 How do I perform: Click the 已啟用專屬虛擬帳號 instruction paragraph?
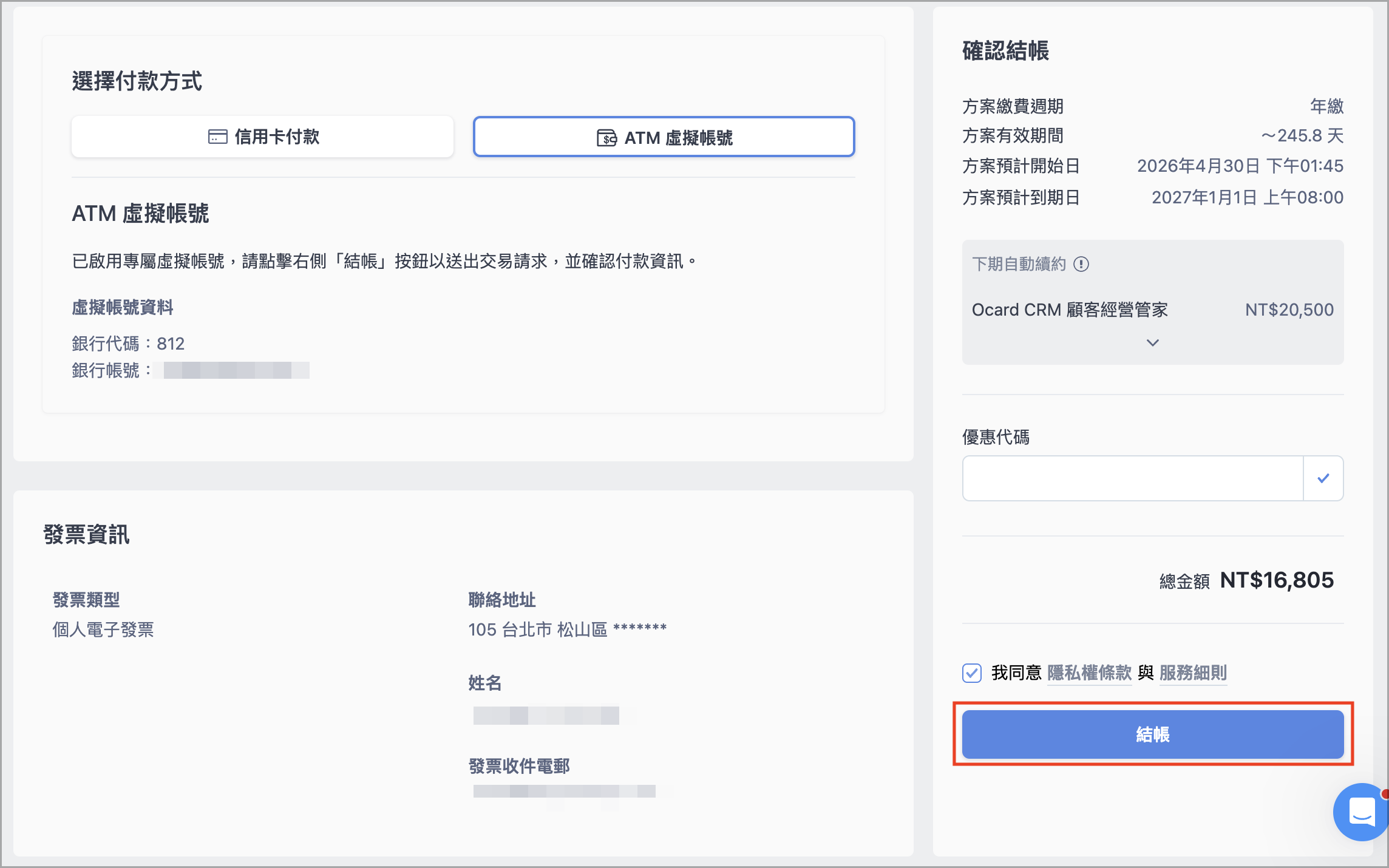[x=385, y=261]
